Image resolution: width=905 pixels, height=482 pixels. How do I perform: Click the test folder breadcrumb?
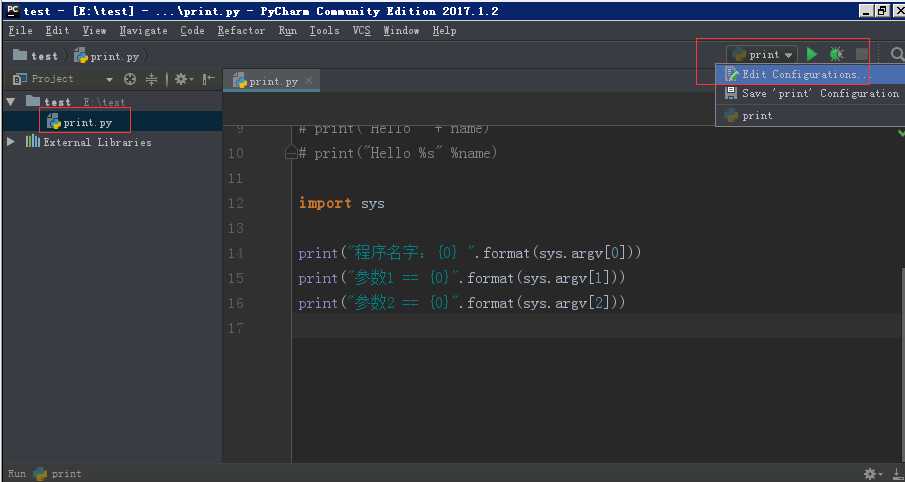pos(36,55)
